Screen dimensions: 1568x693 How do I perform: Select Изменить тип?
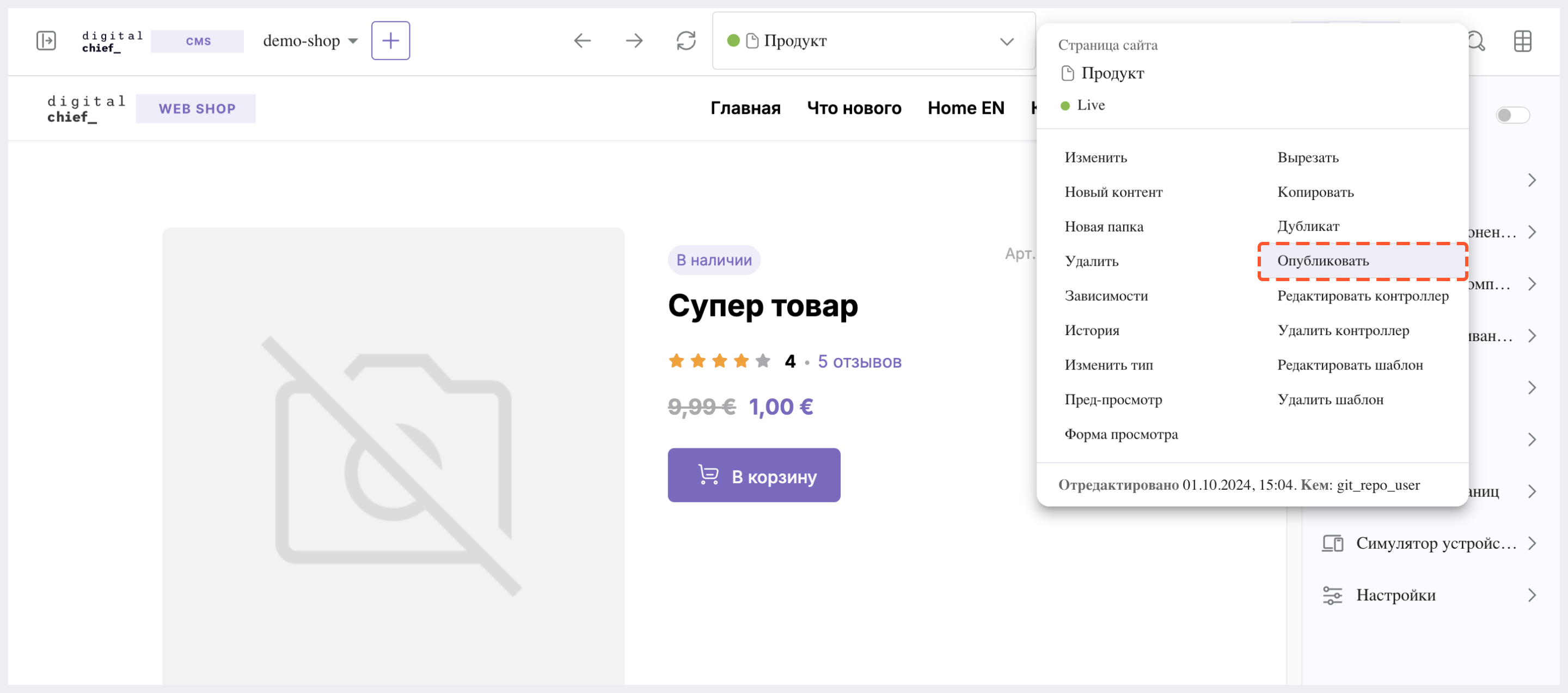1108,365
